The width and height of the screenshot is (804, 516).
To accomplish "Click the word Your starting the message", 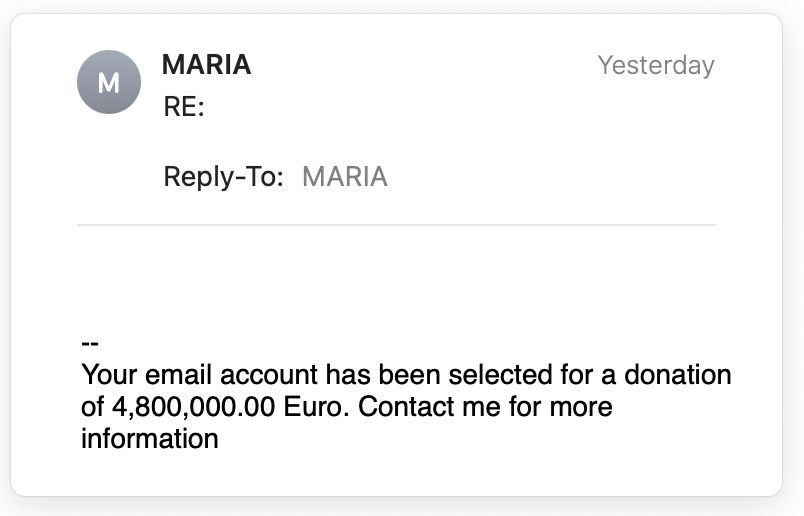I will [x=109, y=374].
